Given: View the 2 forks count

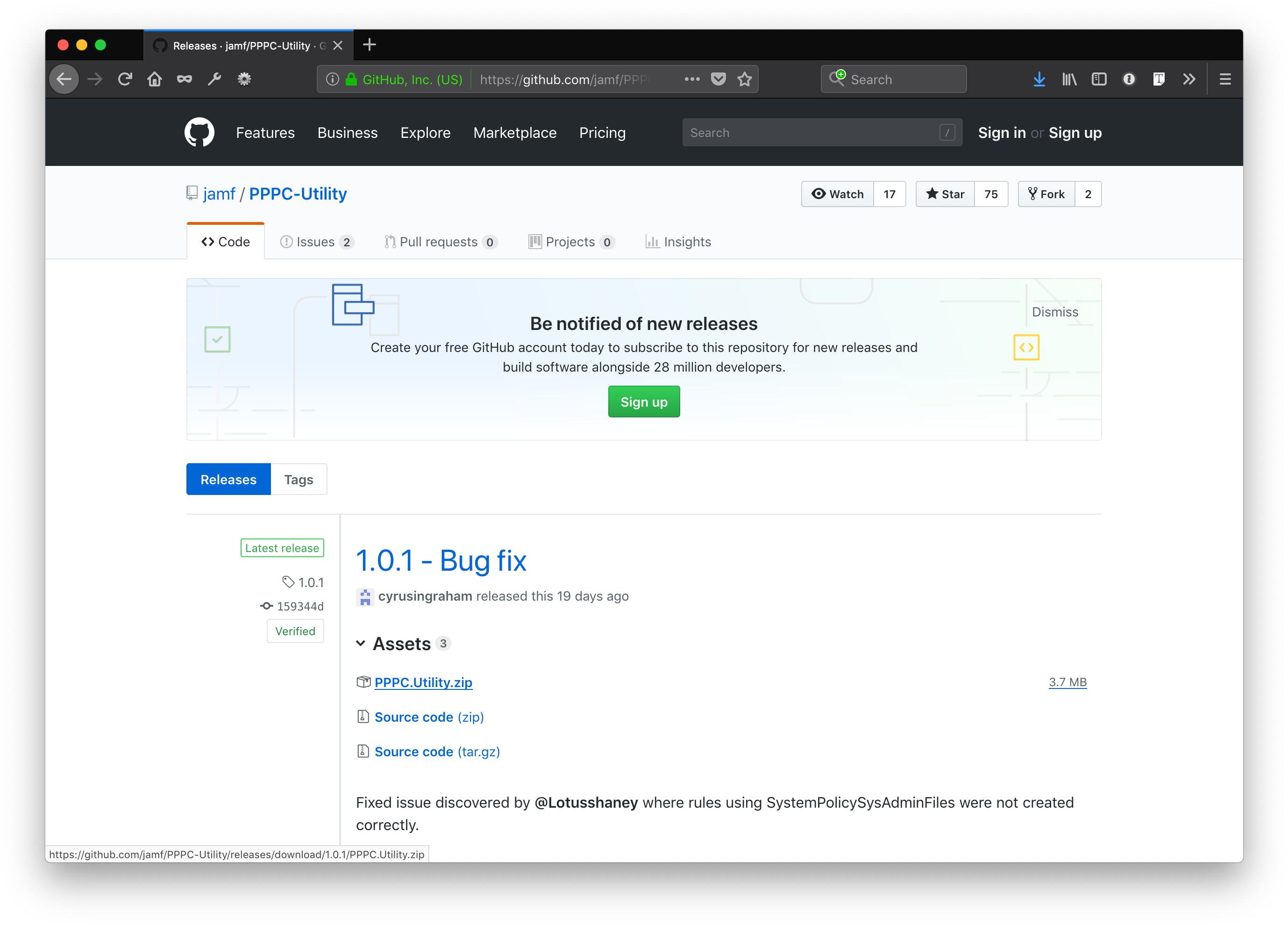Looking at the screenshot, I should click(x=1088, y=194).
